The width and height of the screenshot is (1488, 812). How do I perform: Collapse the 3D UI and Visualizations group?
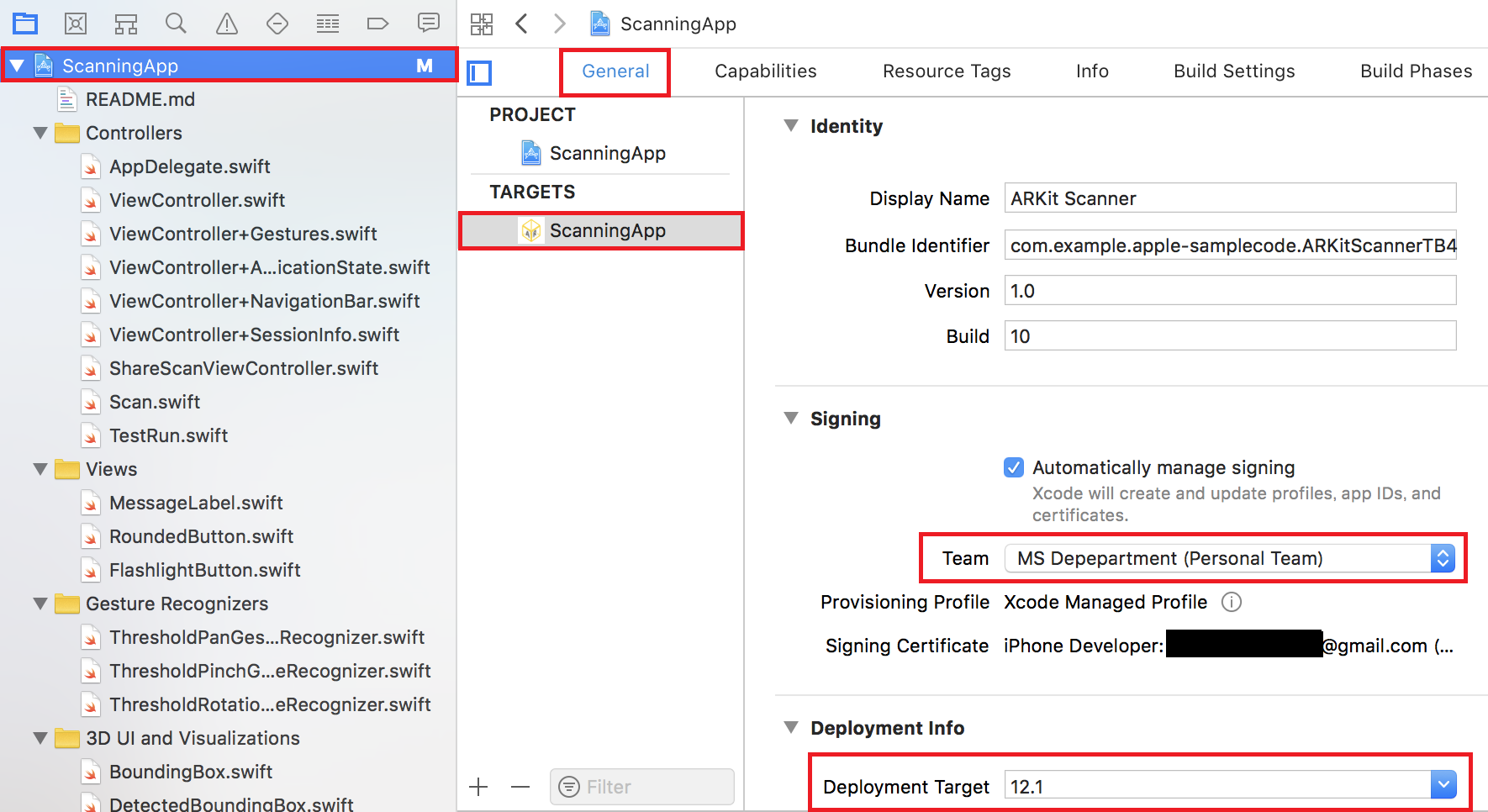pyautogui.click(x=40, y=738)
